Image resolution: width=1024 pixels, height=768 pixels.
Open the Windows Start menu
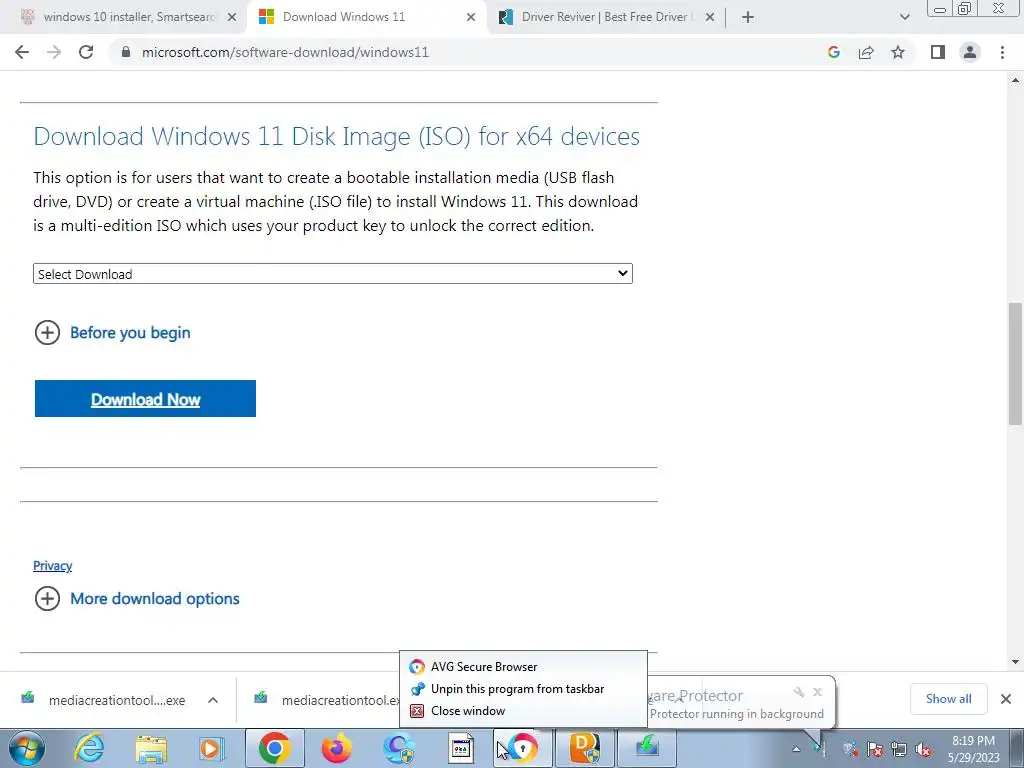click(x=27, y=748)
